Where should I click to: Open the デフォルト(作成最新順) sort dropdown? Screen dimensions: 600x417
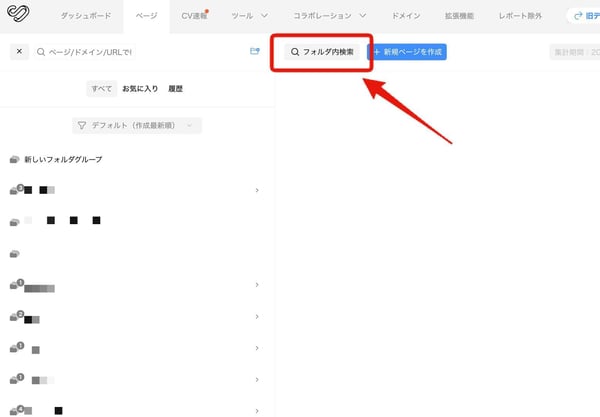137,125
